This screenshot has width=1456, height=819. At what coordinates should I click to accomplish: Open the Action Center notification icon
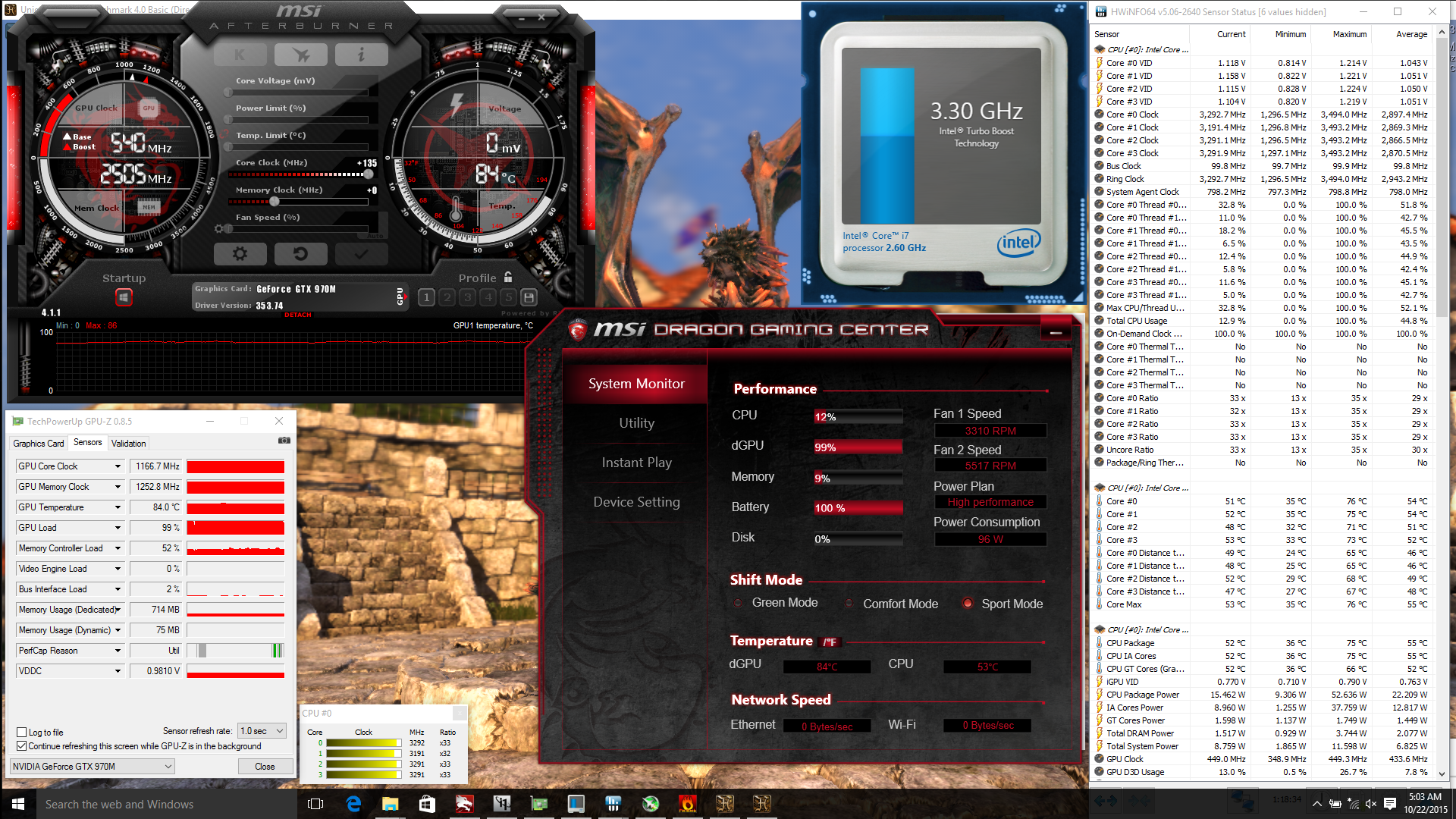[1390, 804]
